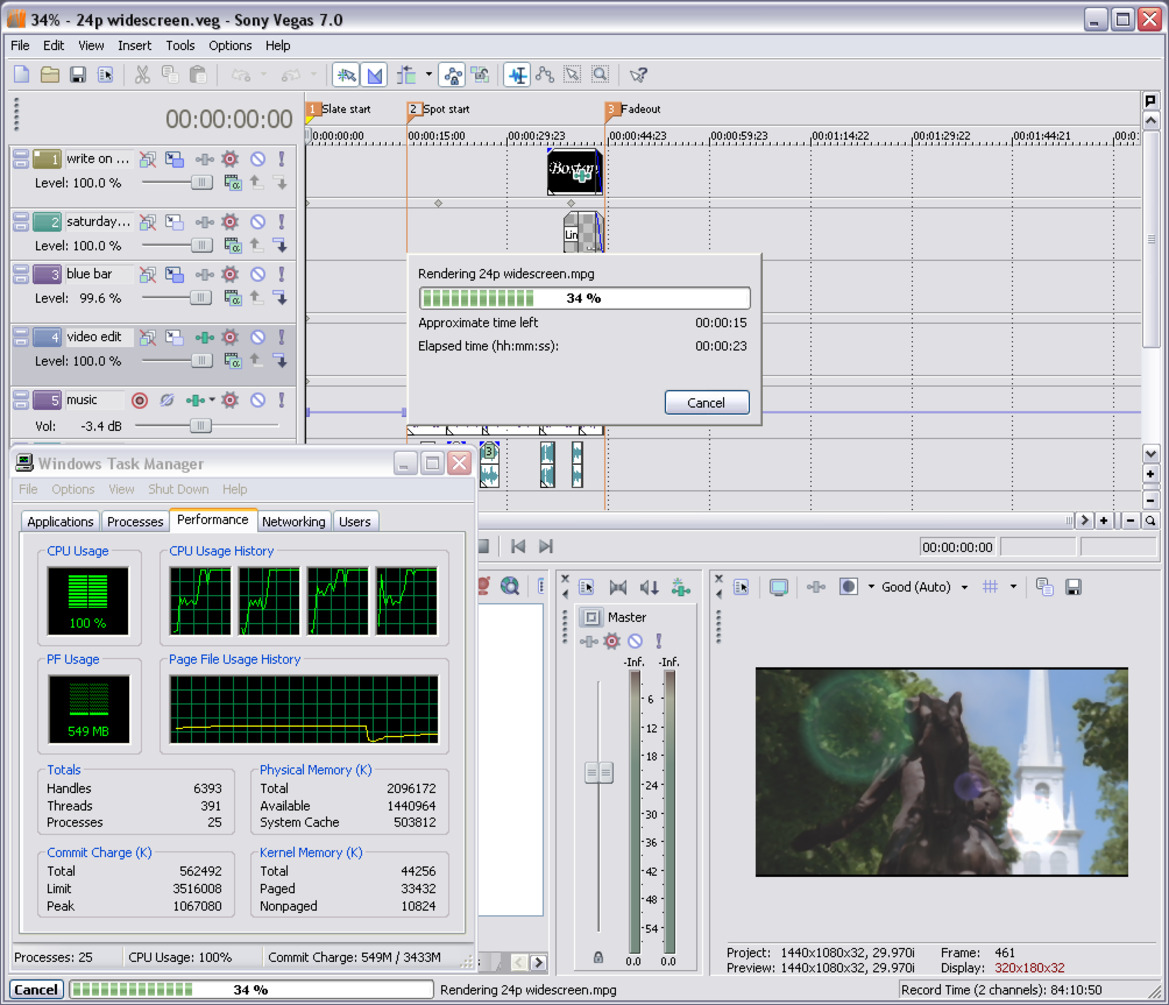The height and width of the screenshot is (1005, 1169).
Task: Save preview snapshot to file icon
Action: [1073, 587]
